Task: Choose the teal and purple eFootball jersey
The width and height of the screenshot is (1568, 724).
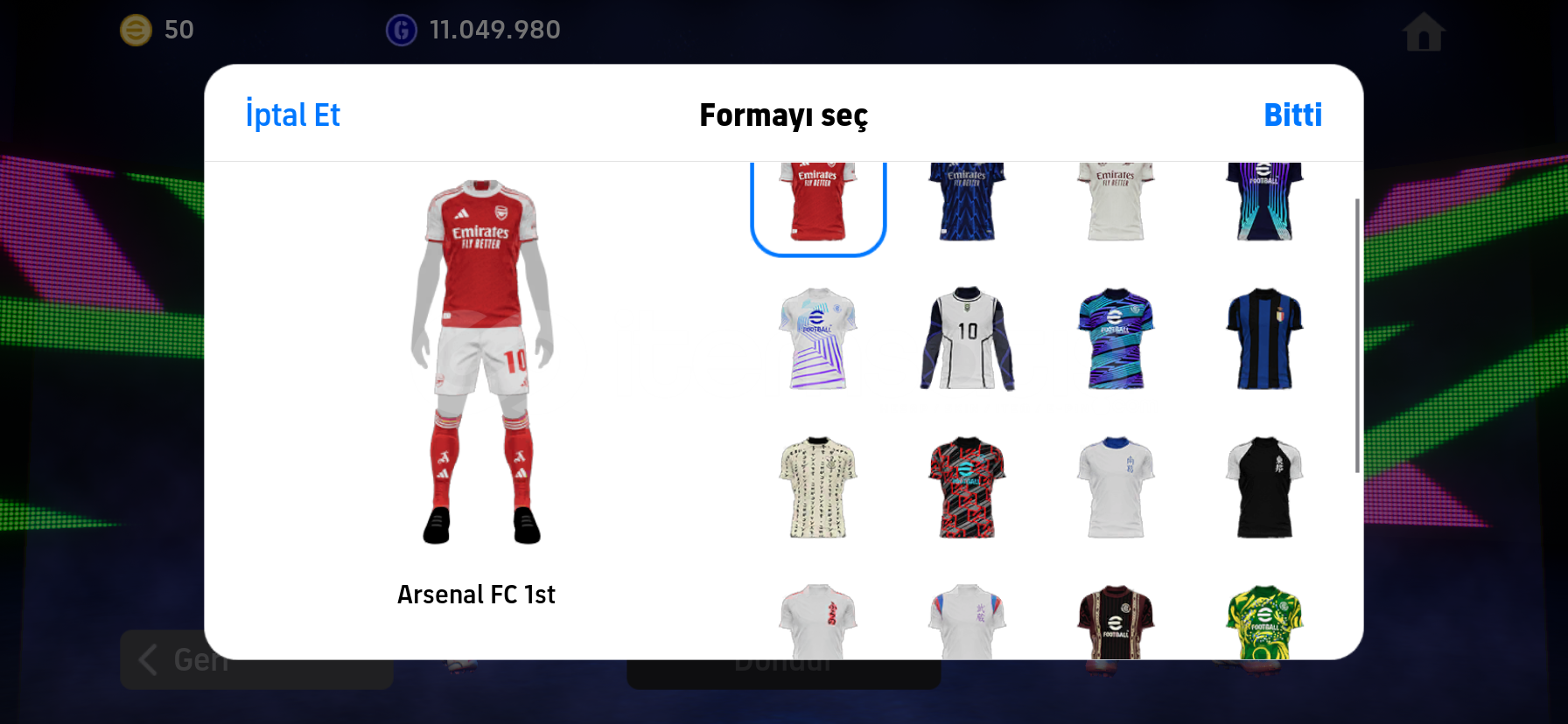Action: click(x=1116, y=338)
